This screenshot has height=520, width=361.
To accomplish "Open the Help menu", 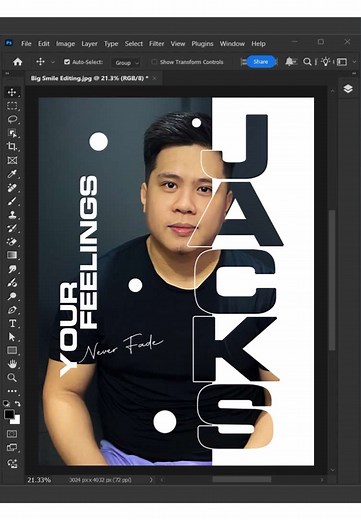I will pyautogui.click(x=258, y=44).
